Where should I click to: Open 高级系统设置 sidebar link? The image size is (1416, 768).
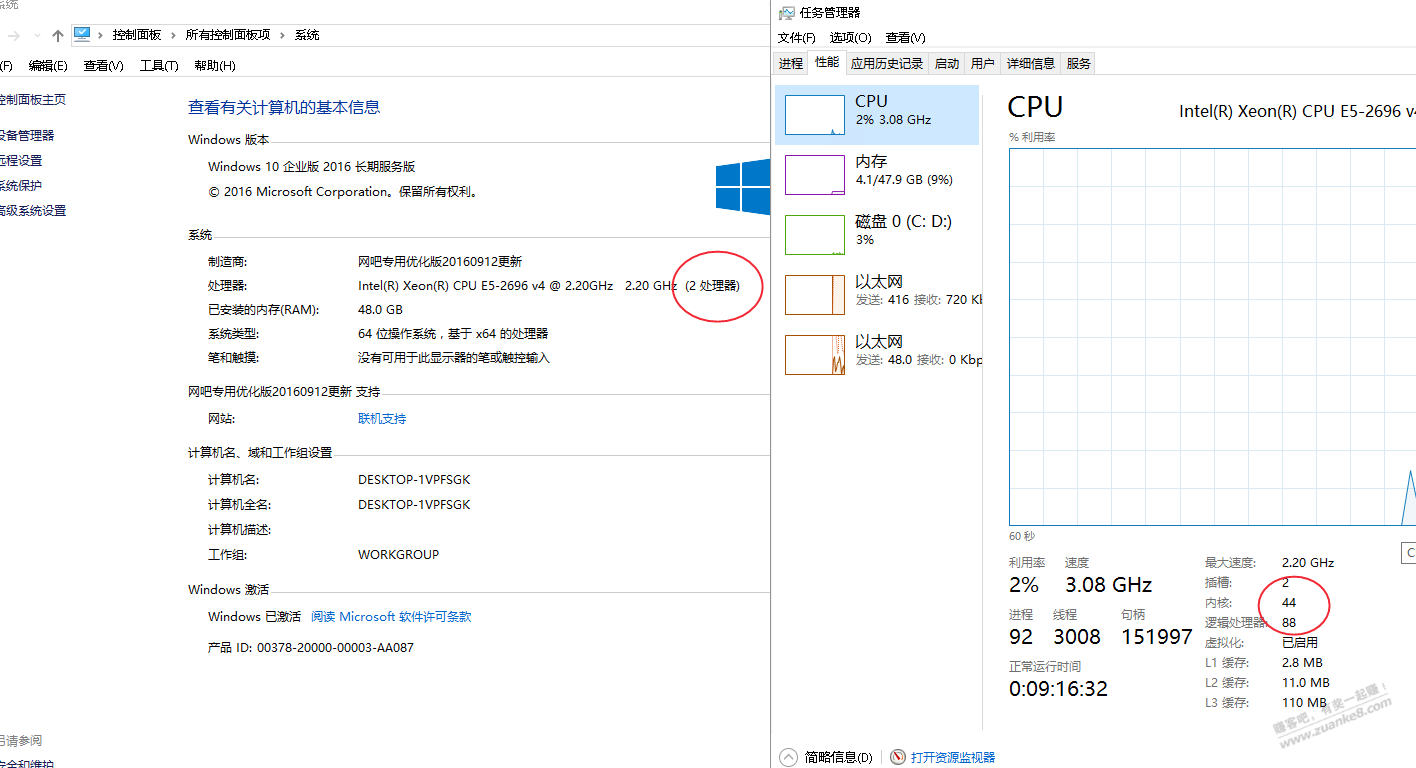[33, 211]
